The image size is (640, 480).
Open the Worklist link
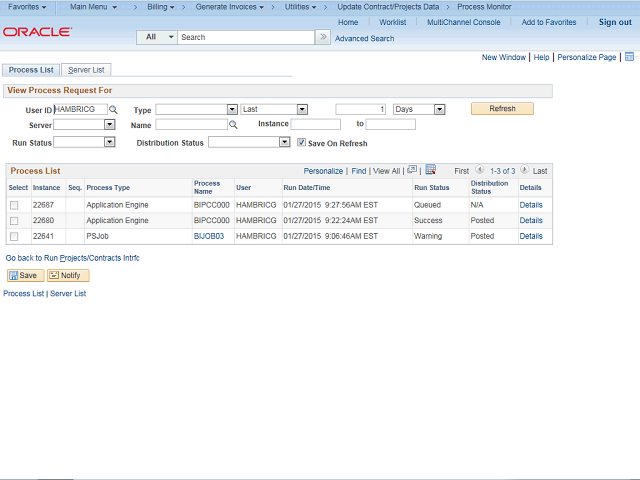pyautogui.click(x=393, y=22)
